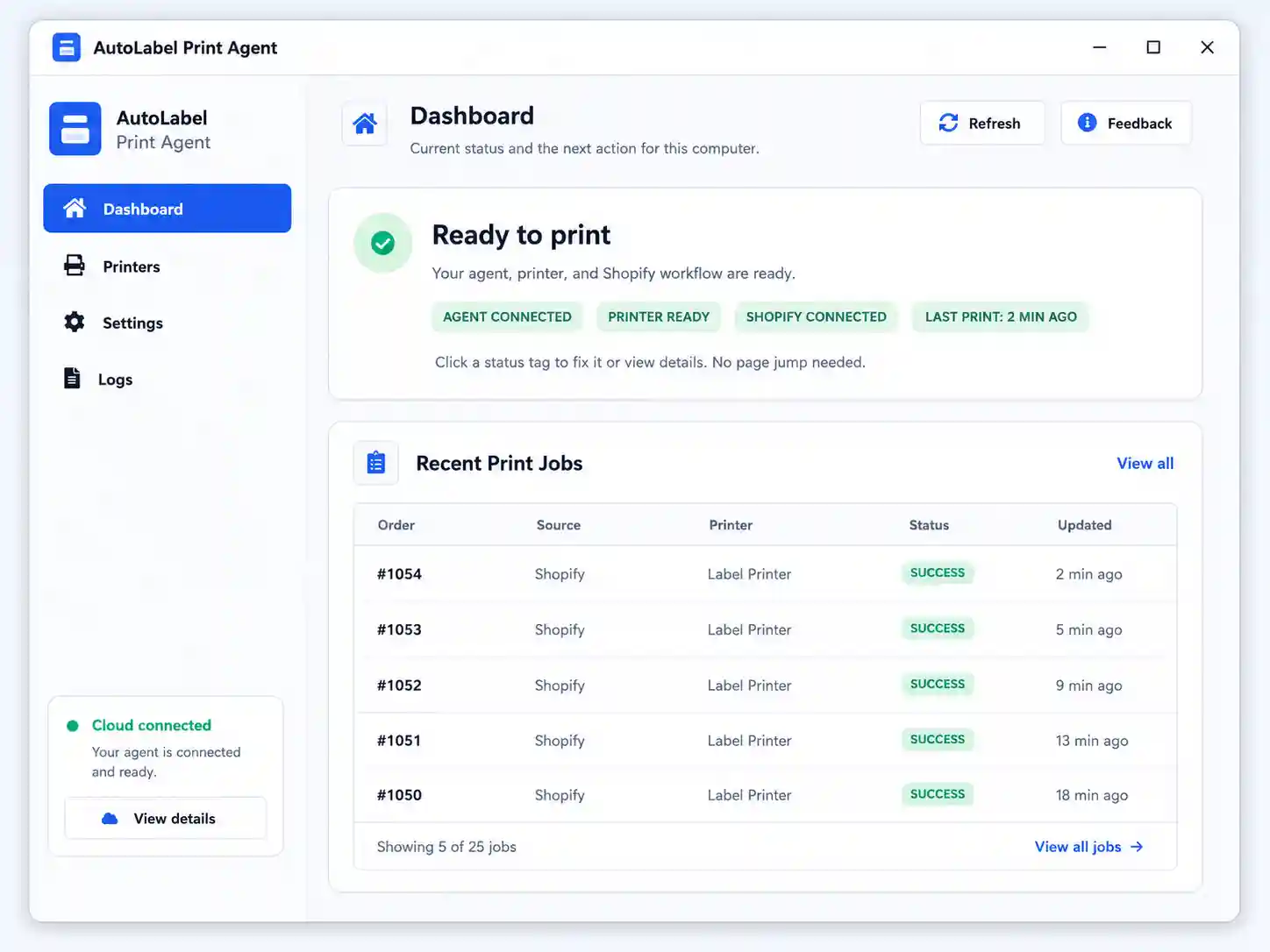The image size is (1270, 952).
Task: Click the Source column header
Action: click(559, 525)
